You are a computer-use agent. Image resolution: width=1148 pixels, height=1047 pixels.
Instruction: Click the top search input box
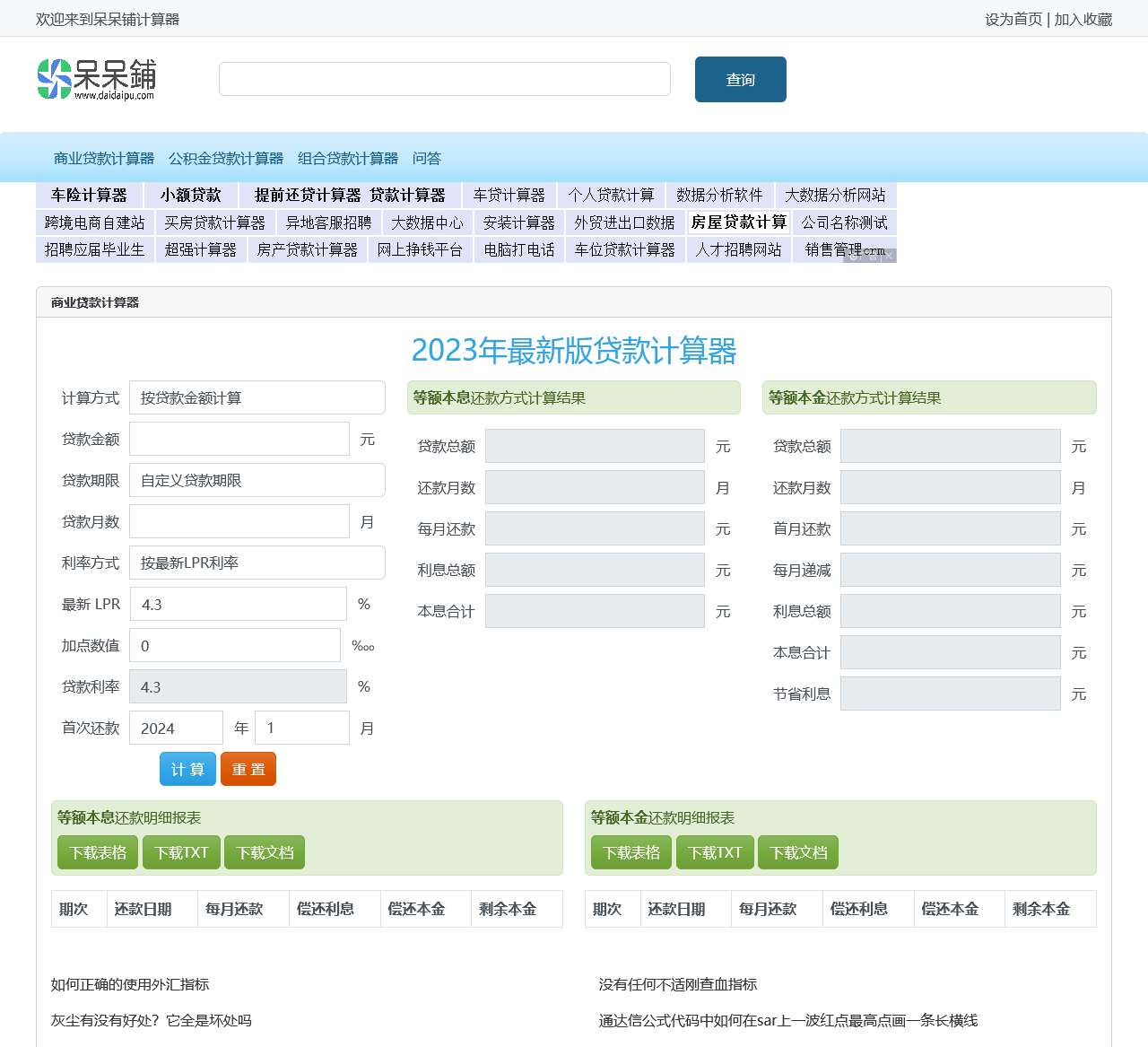444,79
